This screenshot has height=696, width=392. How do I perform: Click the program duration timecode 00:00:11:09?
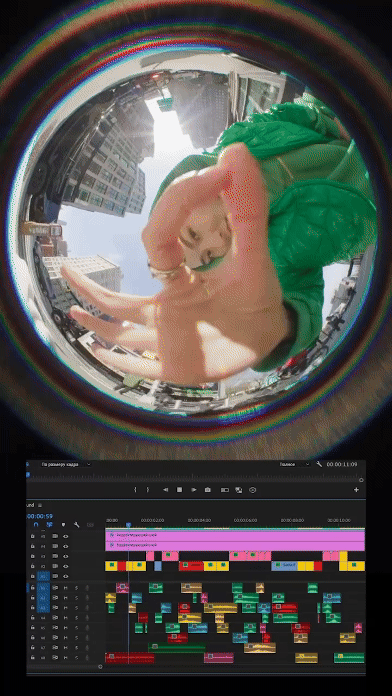click(x=342, y=464)
